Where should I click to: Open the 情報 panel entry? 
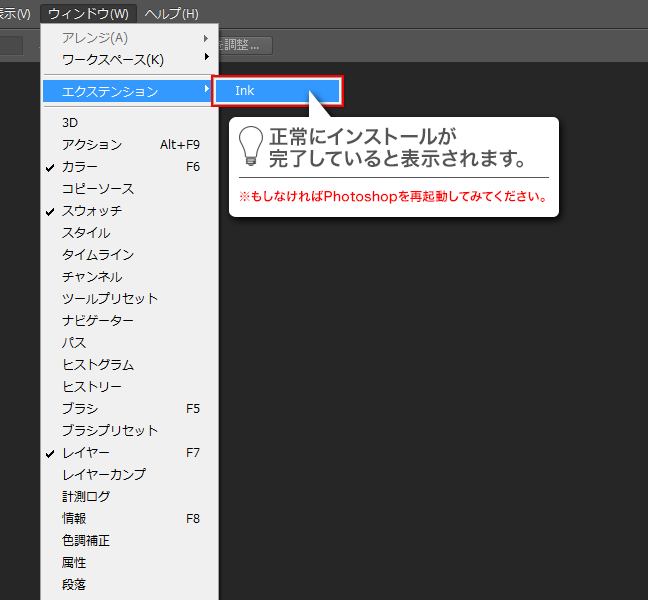[x=74, y=519]
